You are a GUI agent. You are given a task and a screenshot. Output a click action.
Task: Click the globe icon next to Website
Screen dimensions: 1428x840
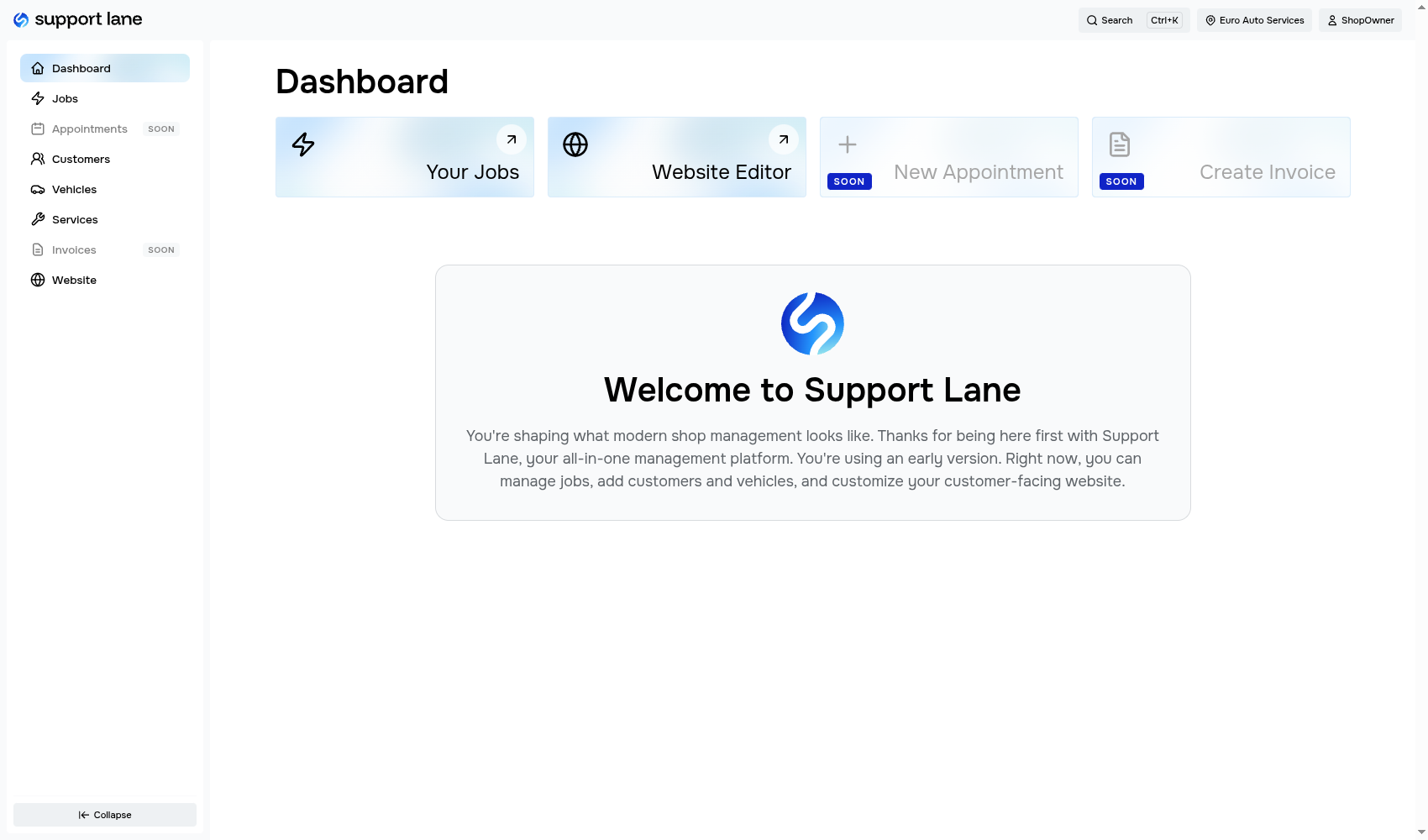pos(38,280)
